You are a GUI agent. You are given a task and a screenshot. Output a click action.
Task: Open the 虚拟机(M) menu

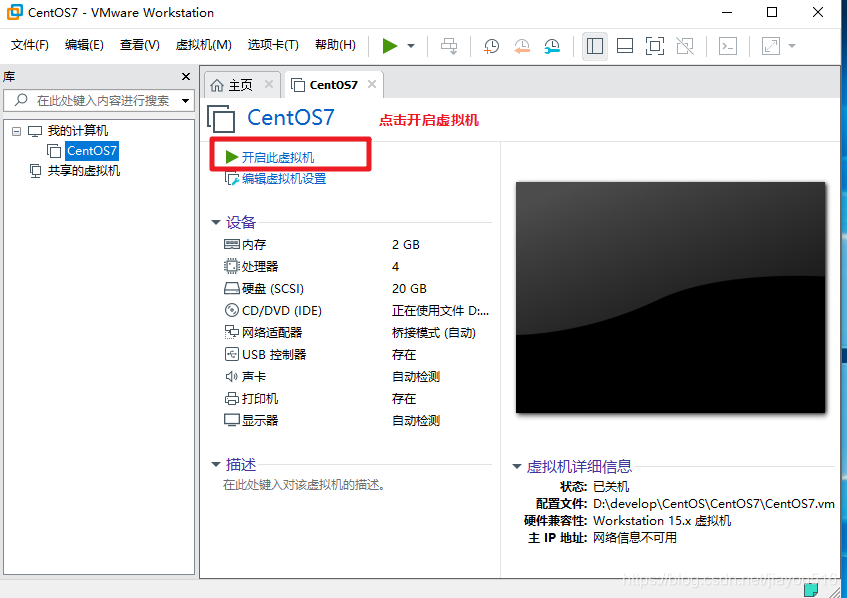(204, 45)
